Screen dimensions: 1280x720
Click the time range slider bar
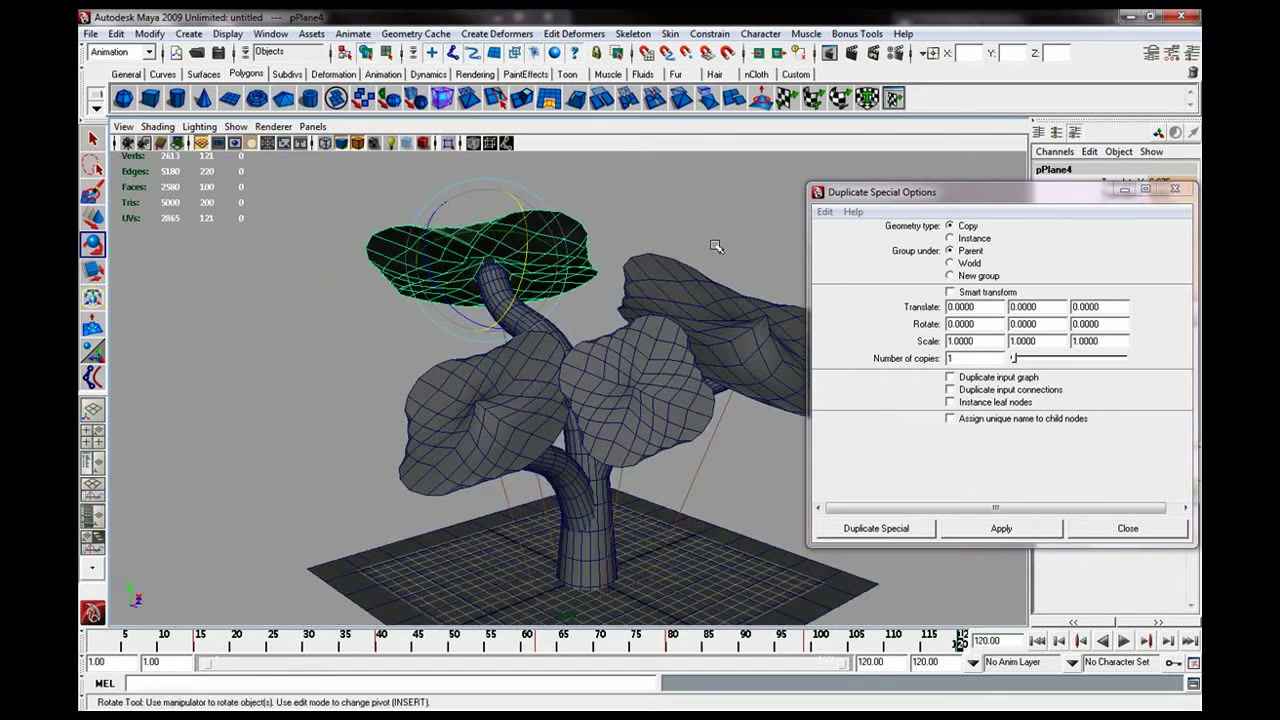(x=523, y=663)
